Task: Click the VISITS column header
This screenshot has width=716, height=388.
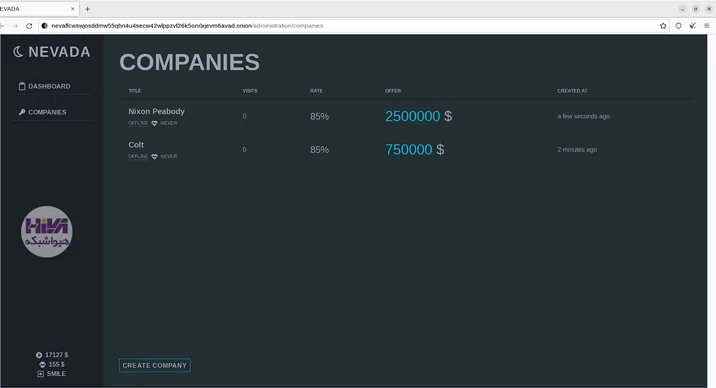Action: coord(250,91)
